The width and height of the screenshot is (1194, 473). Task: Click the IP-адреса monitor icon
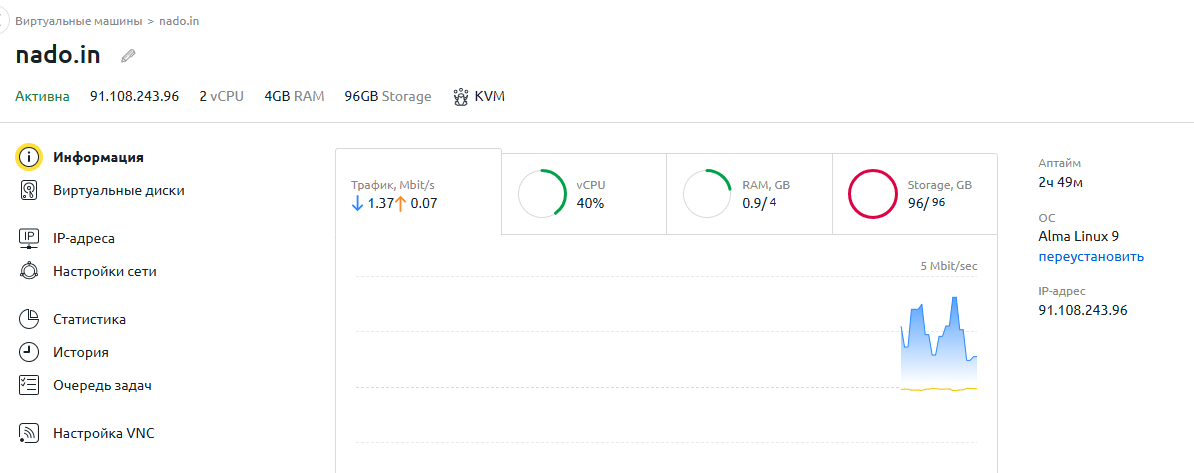click(30, 238)
